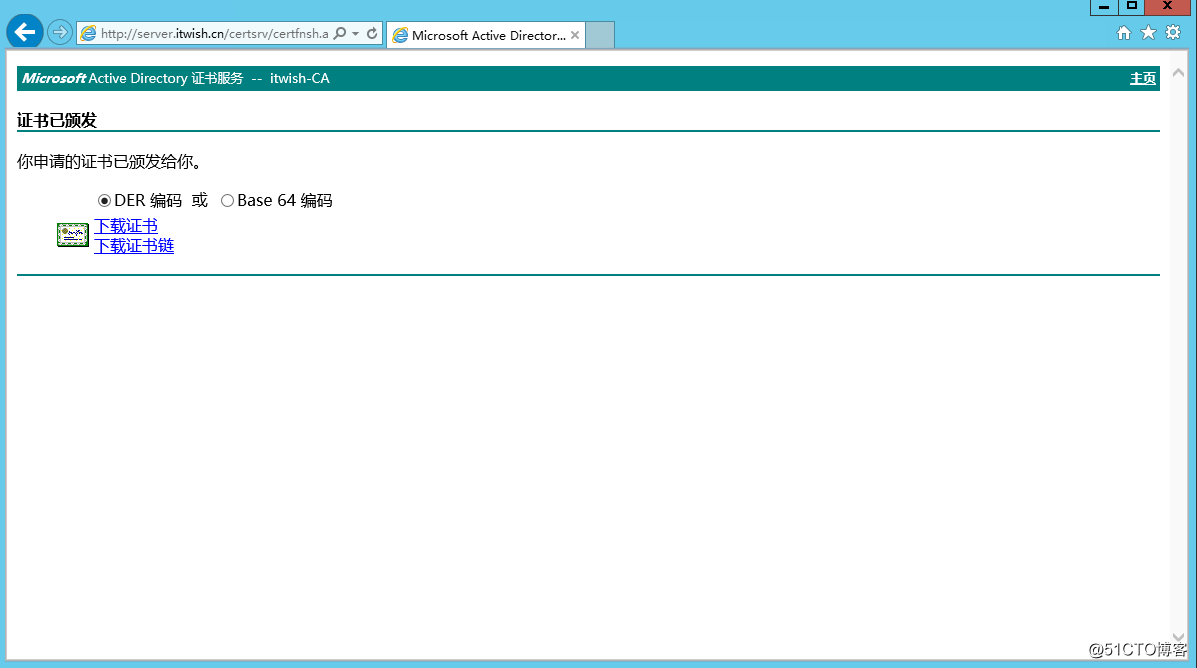Go back with the browser Back arrow

coord(24,32)
